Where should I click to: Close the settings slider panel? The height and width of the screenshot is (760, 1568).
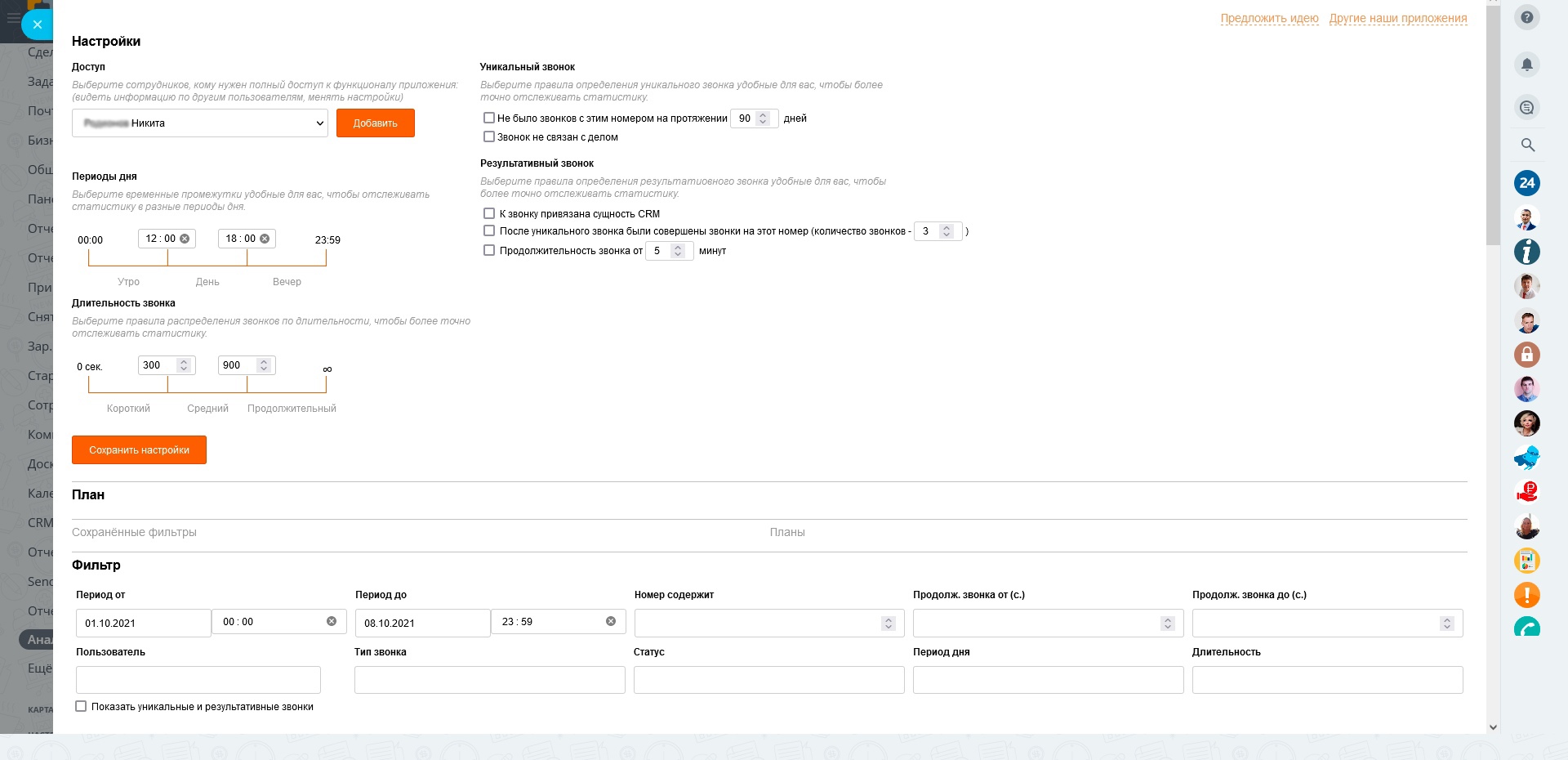tap(37, 25)
